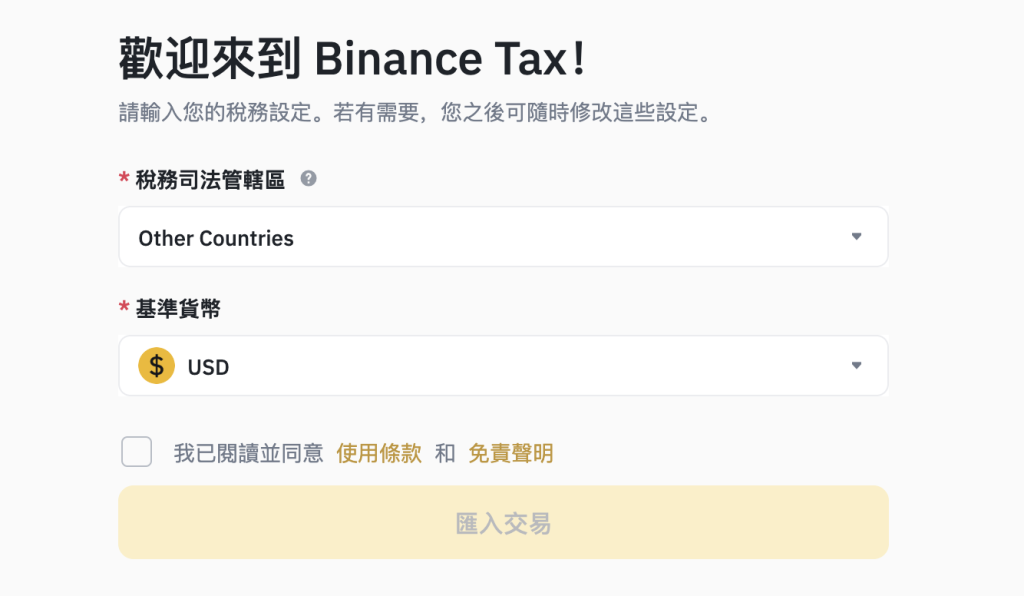1024x596 pixels.
Task: Click the gold dollar coin icon
Action: click(x=156, y=366)
